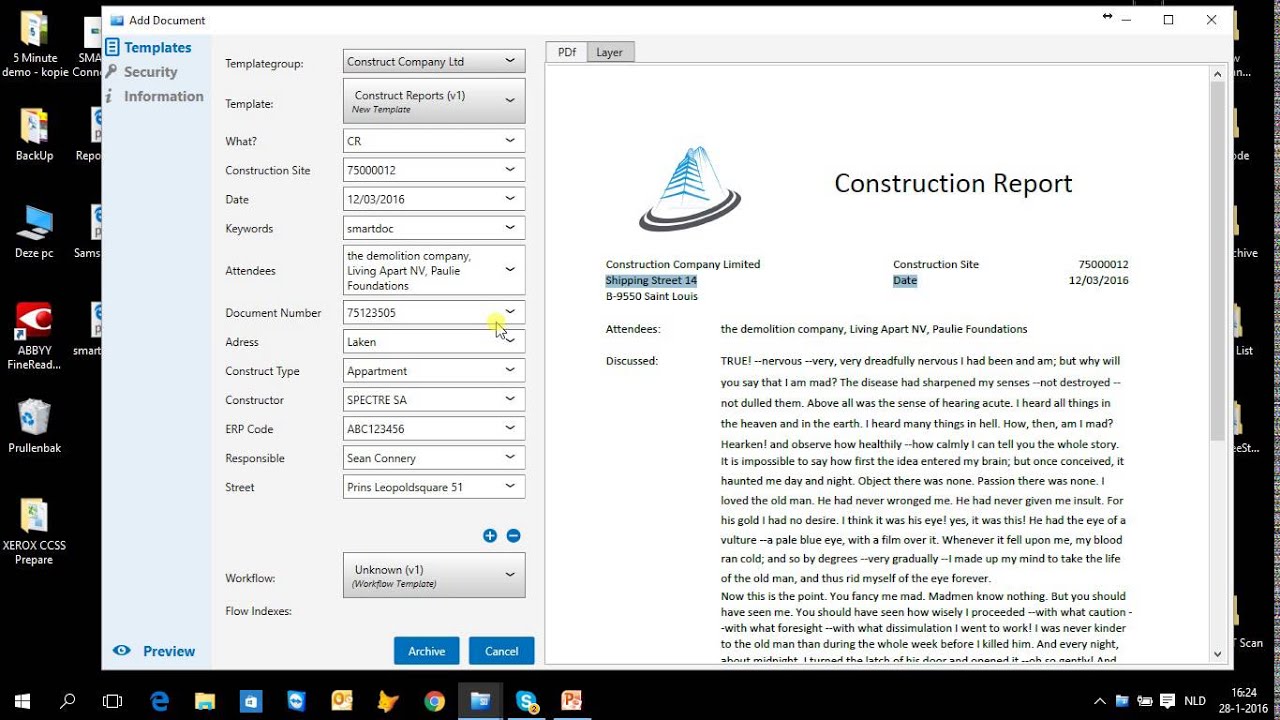Select the XEROX CCSS Prepare desktop icon
This screenshot has height=720, width=1280.
point(34,530)
